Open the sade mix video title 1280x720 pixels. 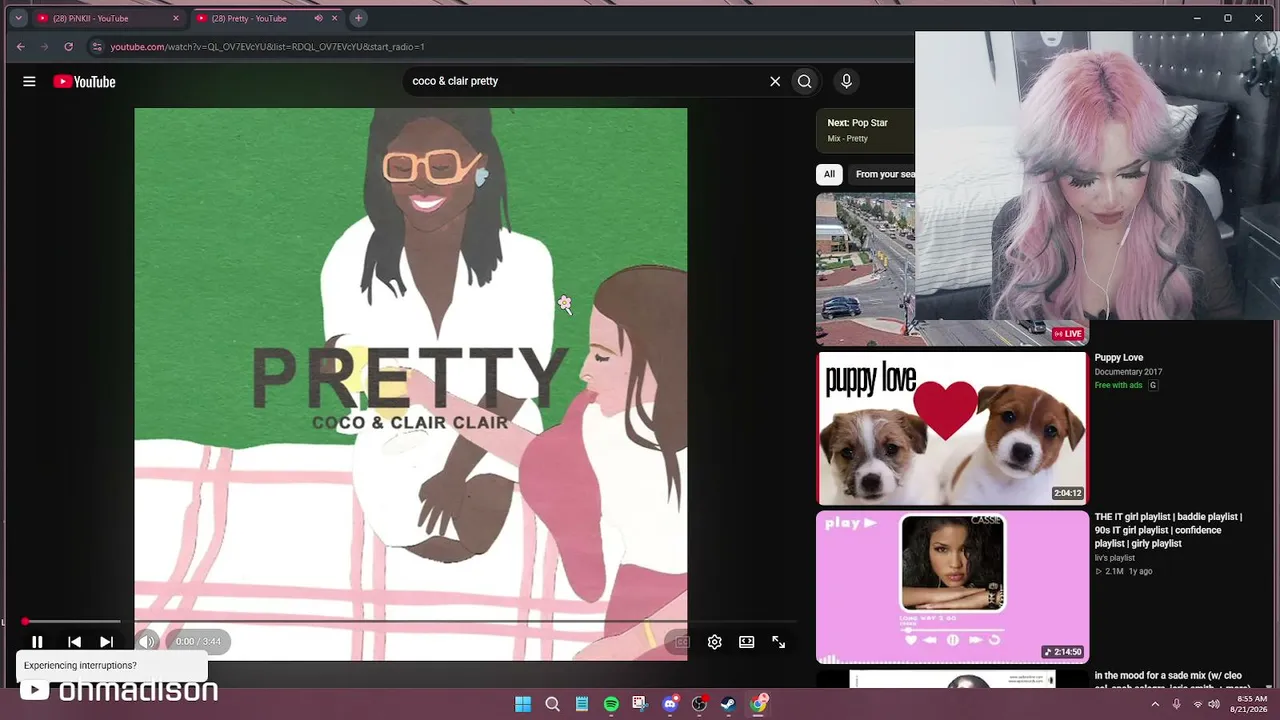[x=1171, y=681]
